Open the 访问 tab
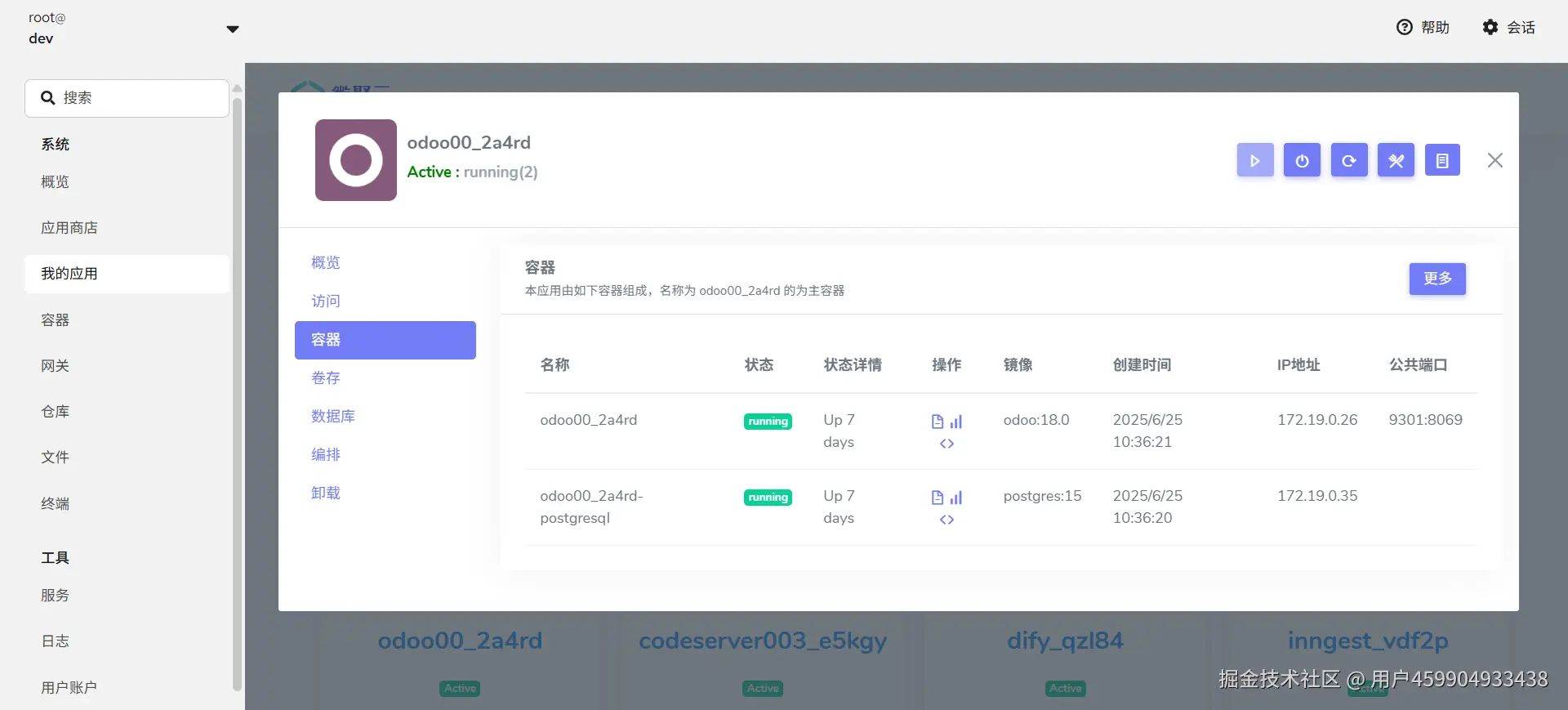 point(385,301)
